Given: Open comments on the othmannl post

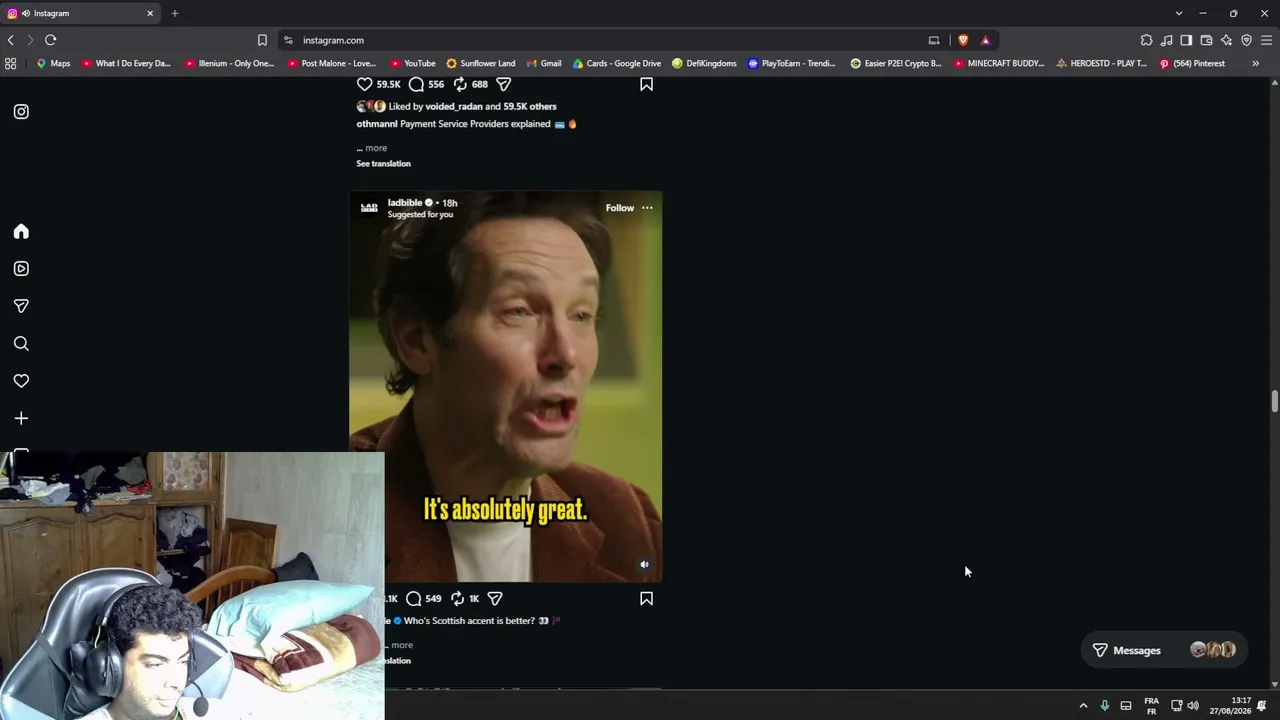Looking at the screenshot, I should pyautogui.click(x=416, y=84).
